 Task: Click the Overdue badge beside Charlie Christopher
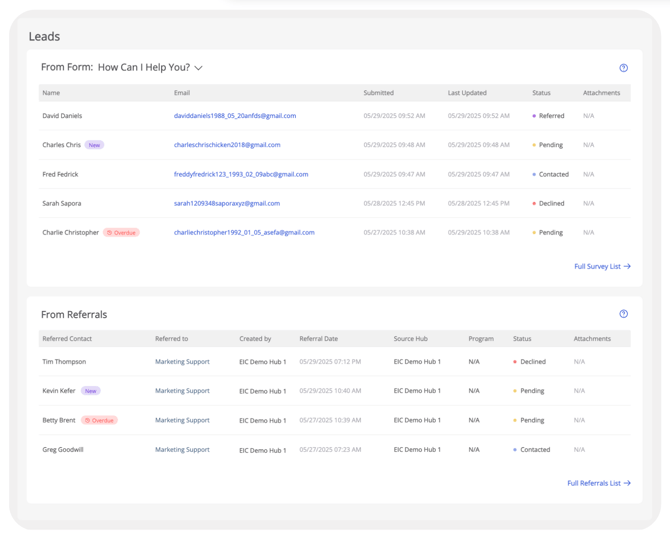coord(121,232)
